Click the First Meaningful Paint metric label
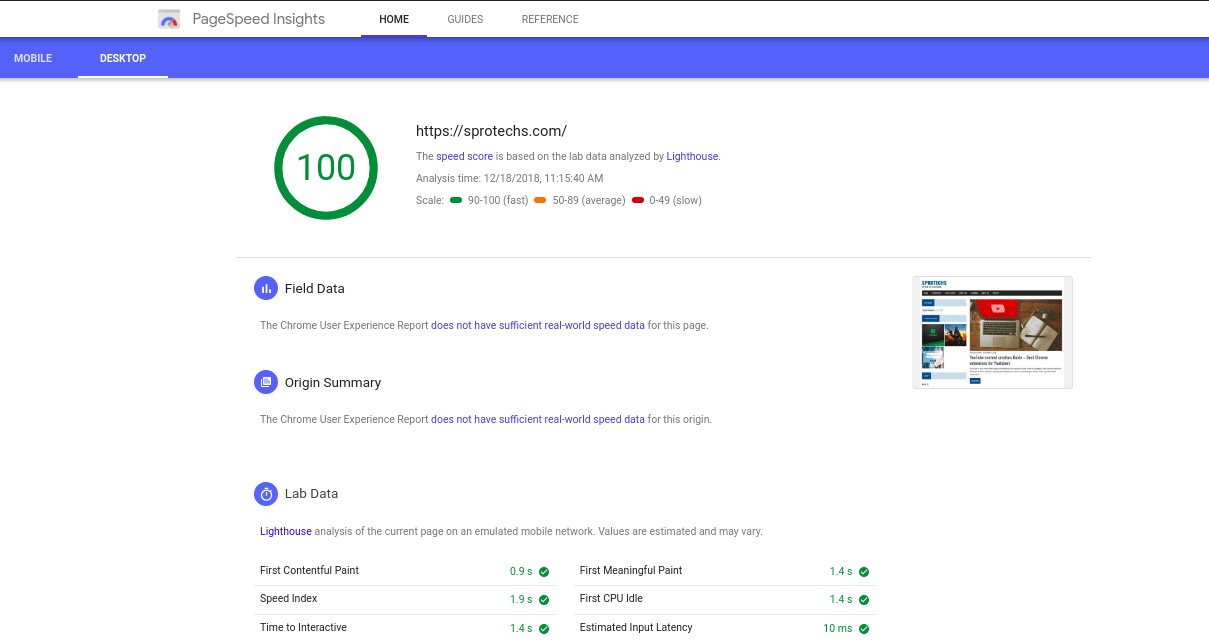This screenshot has width=1209, height=643. click(631, 570)
